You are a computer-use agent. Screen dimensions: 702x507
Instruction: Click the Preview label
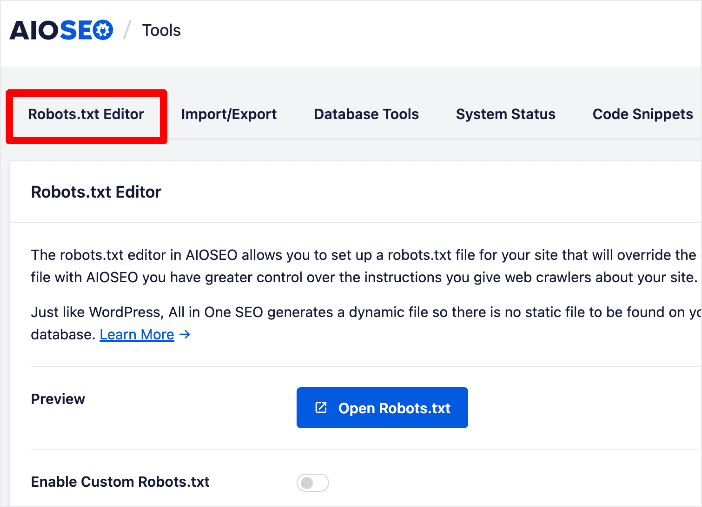coord(58,399)
